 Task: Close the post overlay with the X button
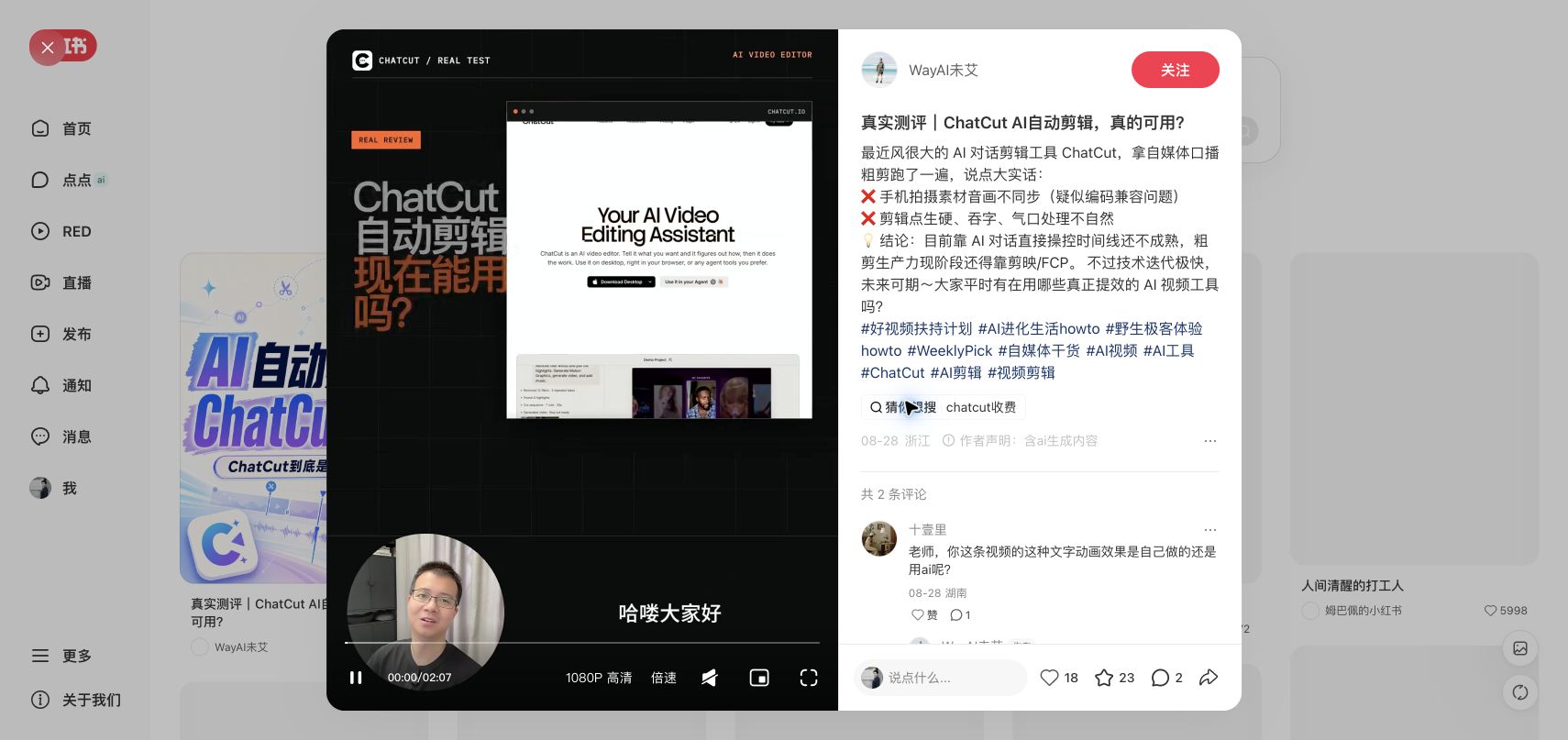(x=48, y=47)
